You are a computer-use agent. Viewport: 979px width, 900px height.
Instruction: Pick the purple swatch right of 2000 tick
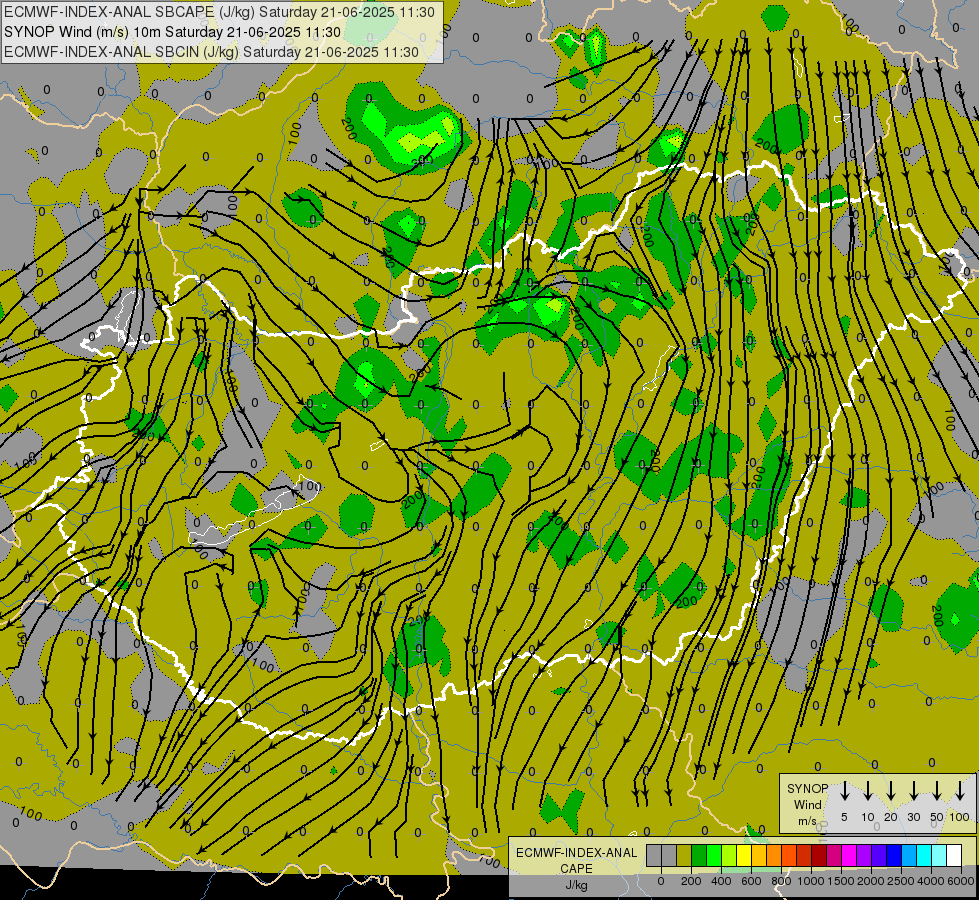tap(864, 855)
